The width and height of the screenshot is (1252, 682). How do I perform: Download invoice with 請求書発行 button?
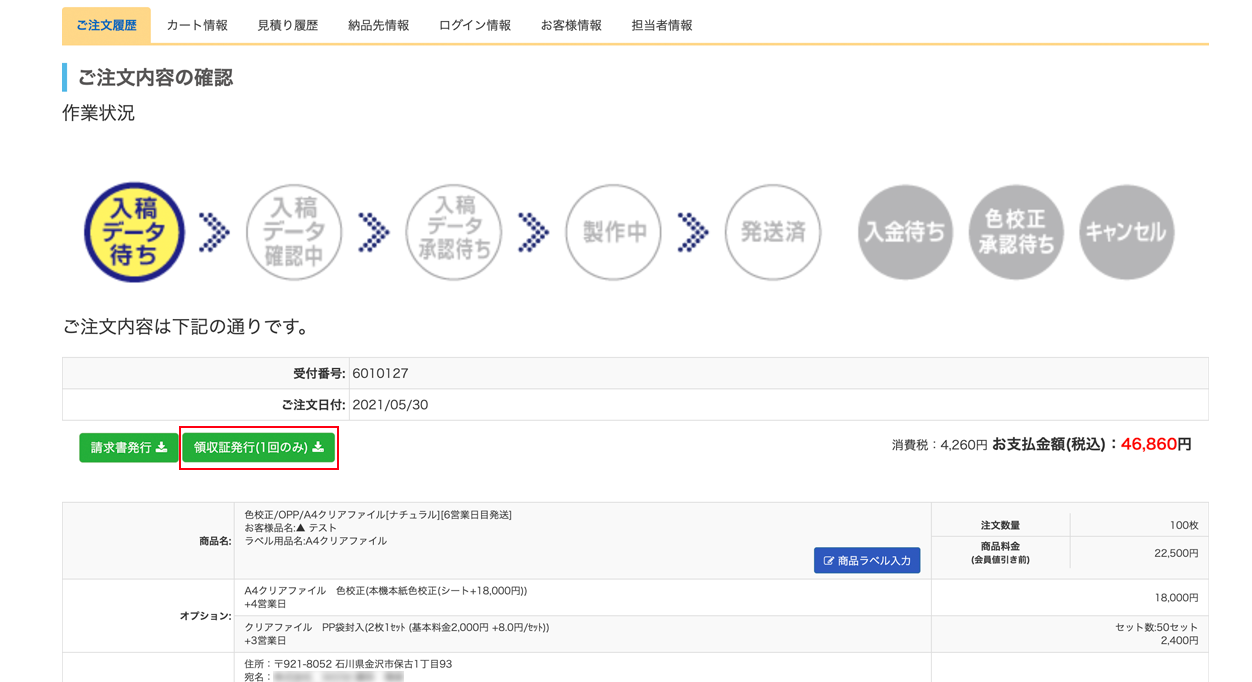[x=129, y=448]
